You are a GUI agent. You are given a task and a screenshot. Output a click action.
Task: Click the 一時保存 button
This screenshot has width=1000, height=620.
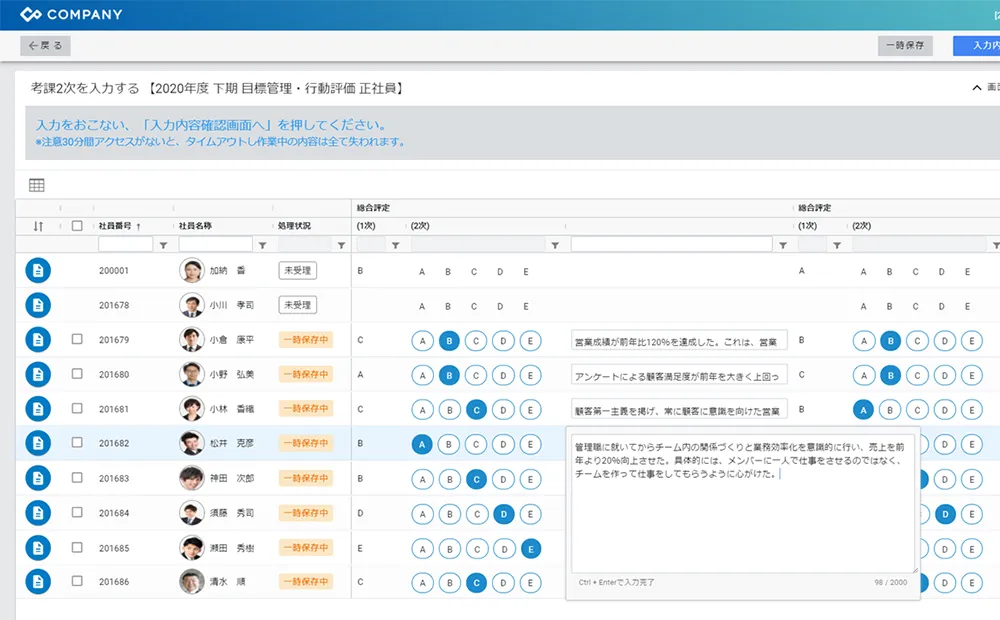click(905, 45)
